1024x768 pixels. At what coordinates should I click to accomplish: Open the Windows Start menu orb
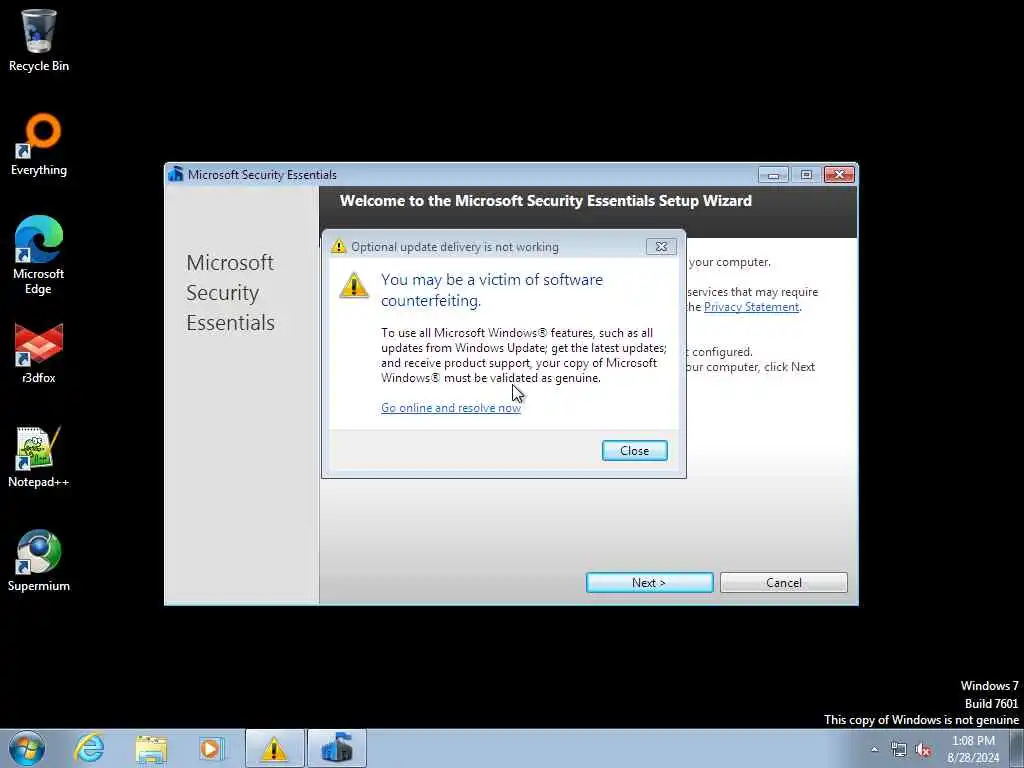click(x=27, y=748)
